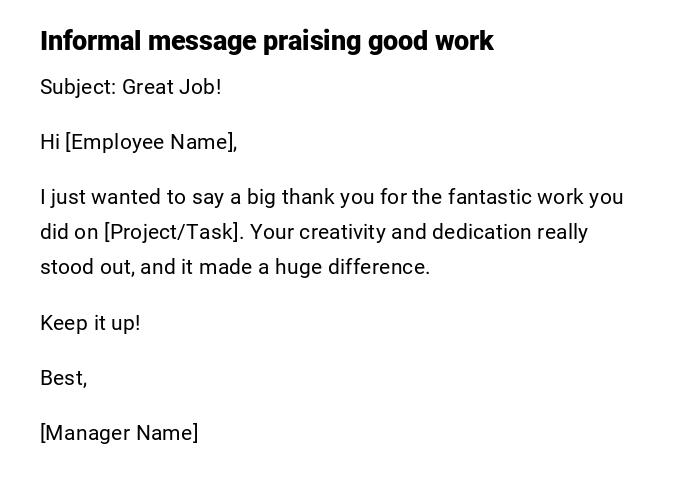Viewport: 700px width, 495px height.
Task: Click the [Employee Name] placeholder
Action: point(151,142)
